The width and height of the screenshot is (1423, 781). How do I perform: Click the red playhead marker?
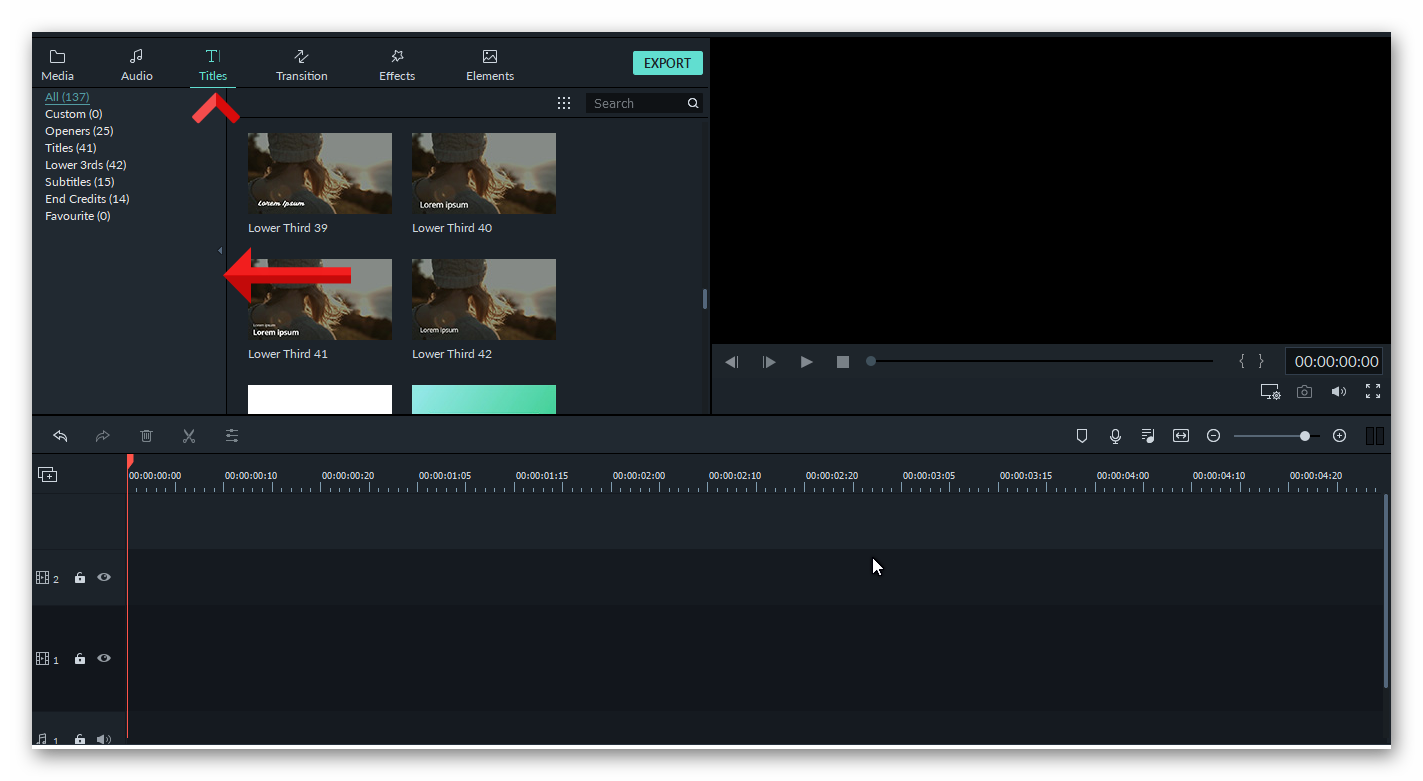[130, 461]
